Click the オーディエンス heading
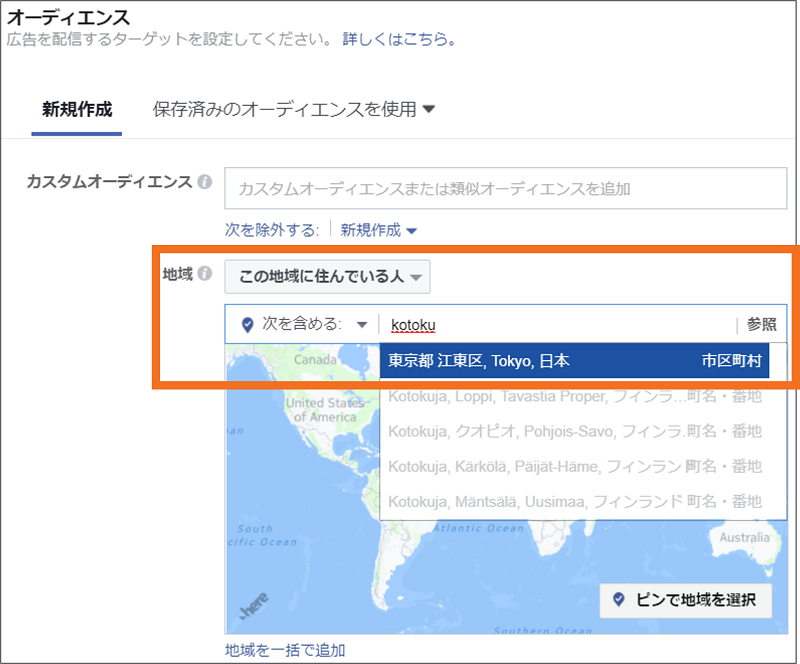This screenshot has height=664, width=800. pos(68,17)
